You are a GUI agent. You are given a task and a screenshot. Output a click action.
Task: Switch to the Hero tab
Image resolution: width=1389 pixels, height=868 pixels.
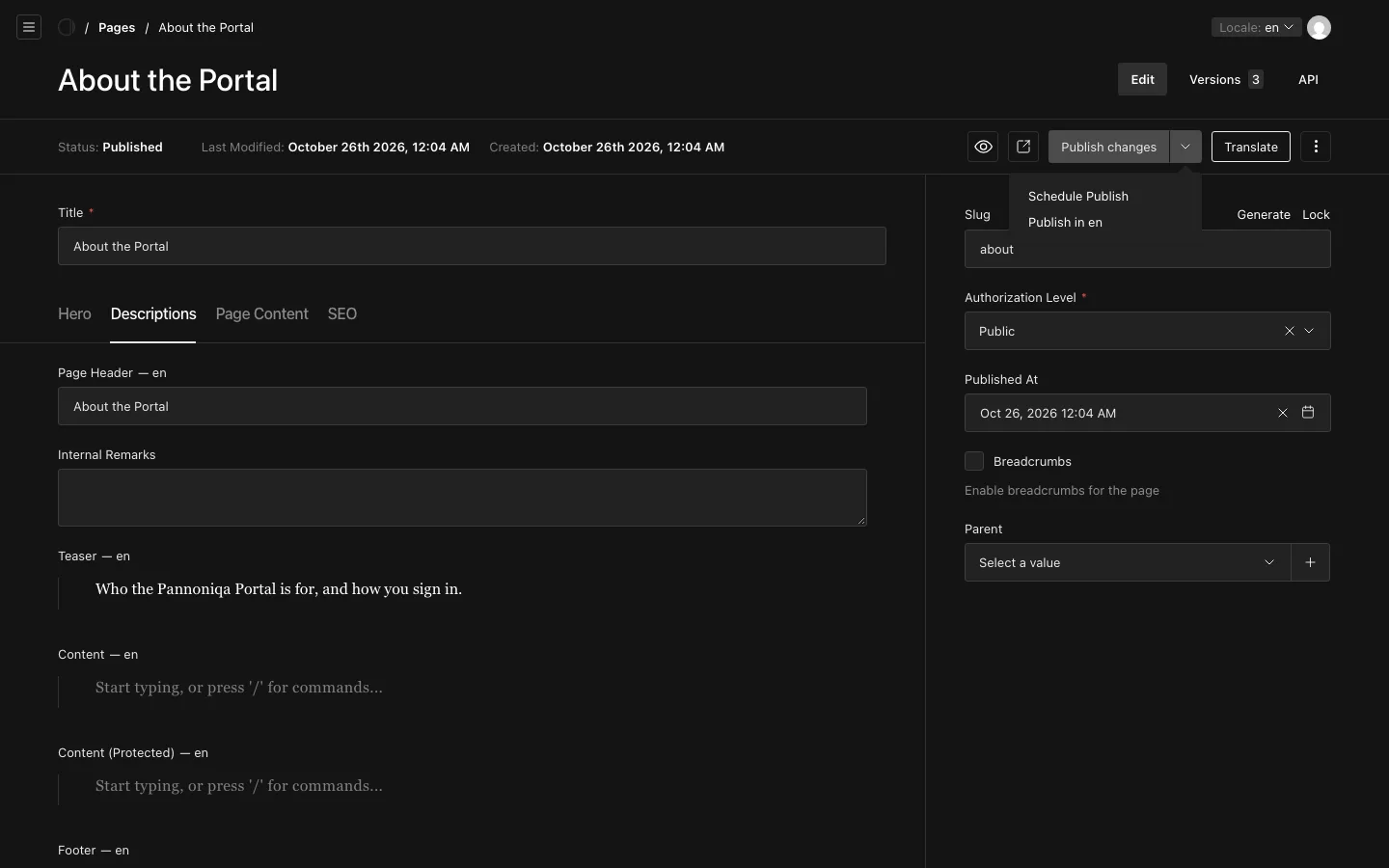[74, 313]
